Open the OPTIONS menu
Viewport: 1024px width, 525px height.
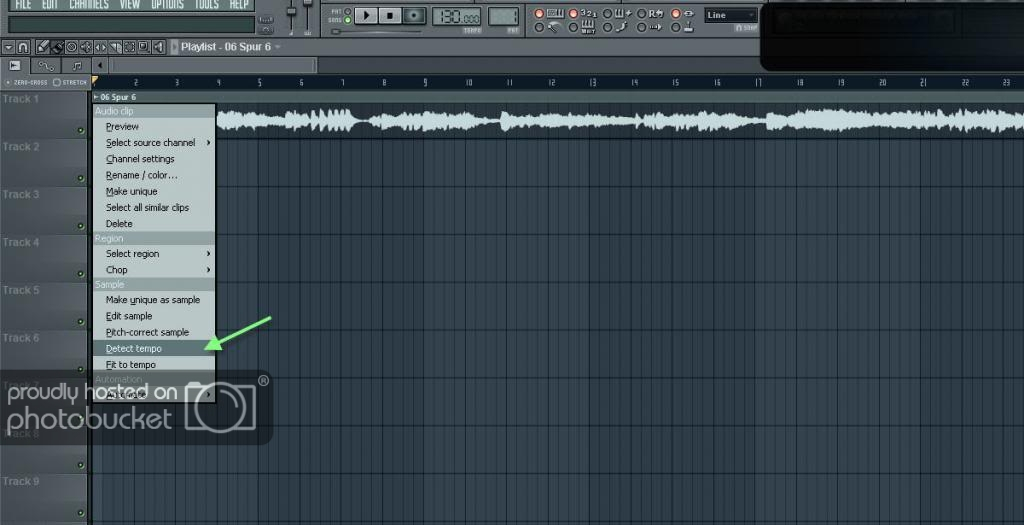point(167,5)
